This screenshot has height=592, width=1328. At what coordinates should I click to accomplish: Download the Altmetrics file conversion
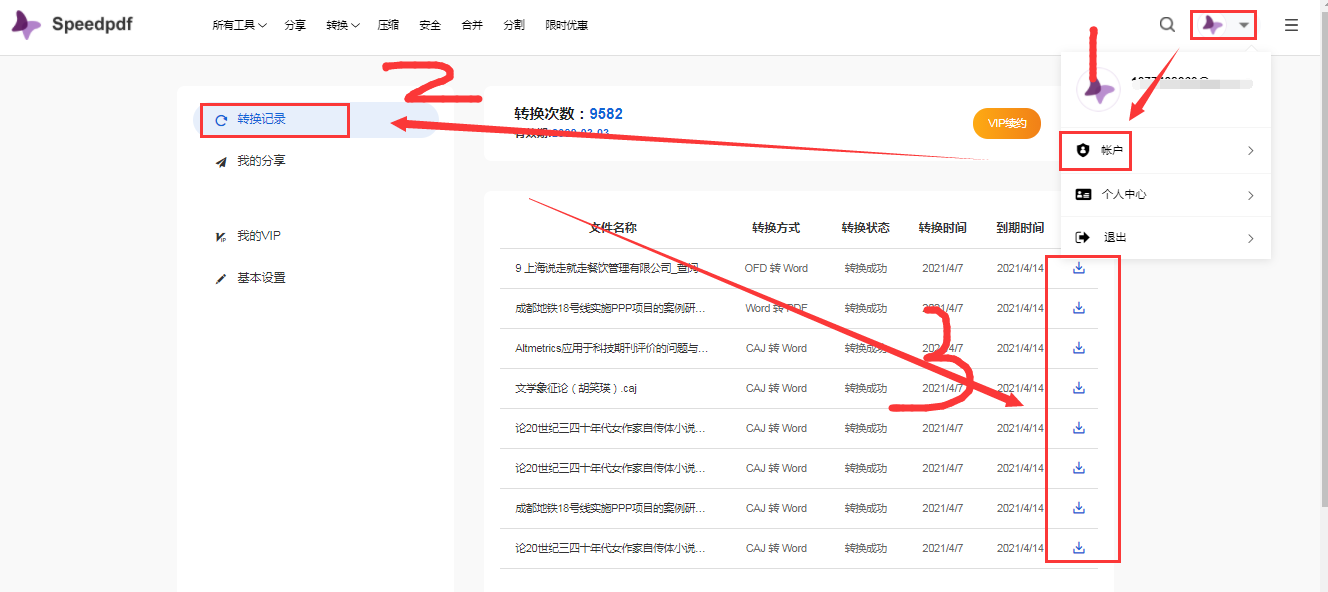[x=1079, y=348]
